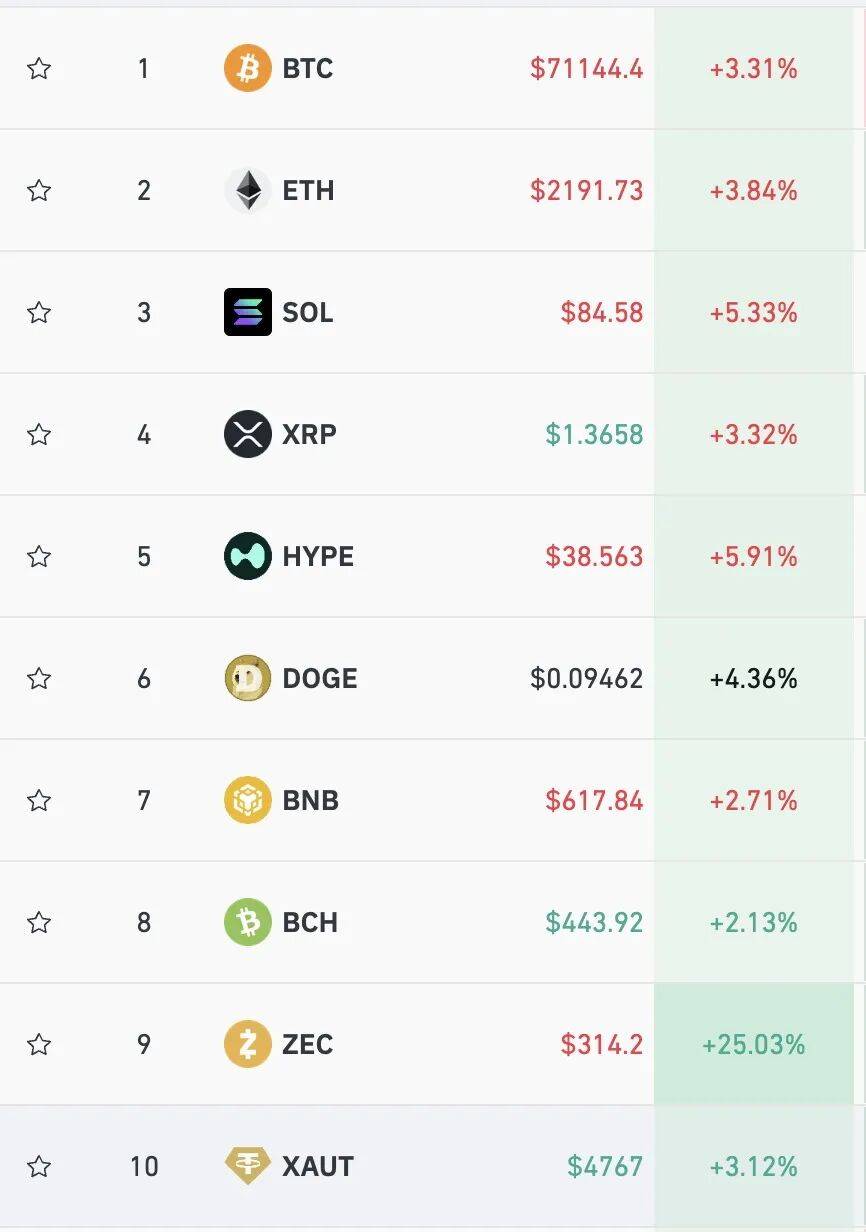
Task: Click the Ethereum ETH diamond icon
Action: point(247,191)
